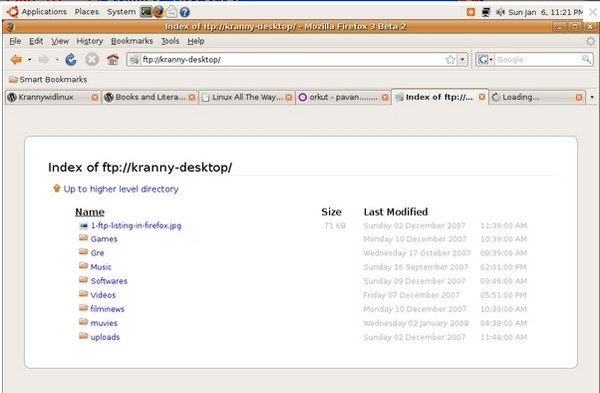Open the search engine selector dropdown
This screenshot has width=600, height=393.
coord(485,60)
